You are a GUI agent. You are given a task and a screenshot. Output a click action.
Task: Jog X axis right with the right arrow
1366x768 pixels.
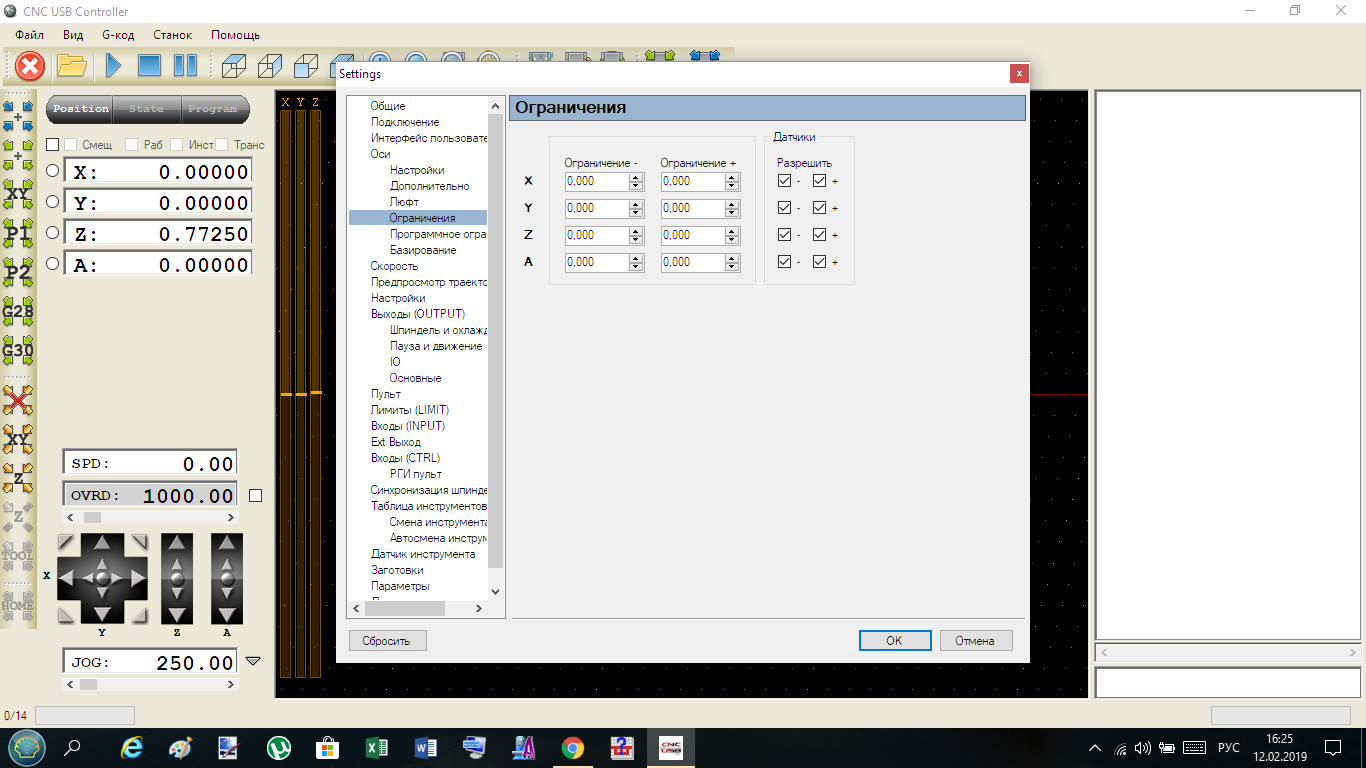click(137, 578)
